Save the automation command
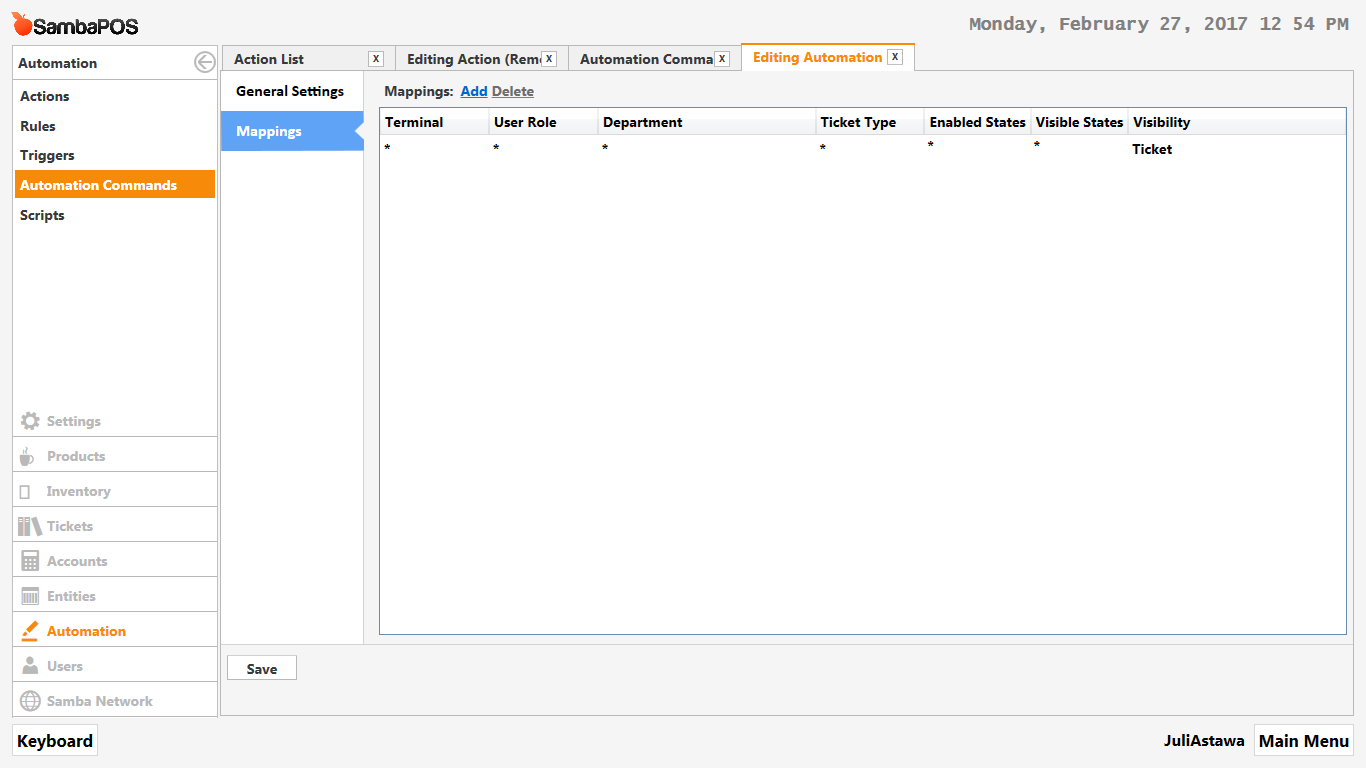 pos(262,669)
